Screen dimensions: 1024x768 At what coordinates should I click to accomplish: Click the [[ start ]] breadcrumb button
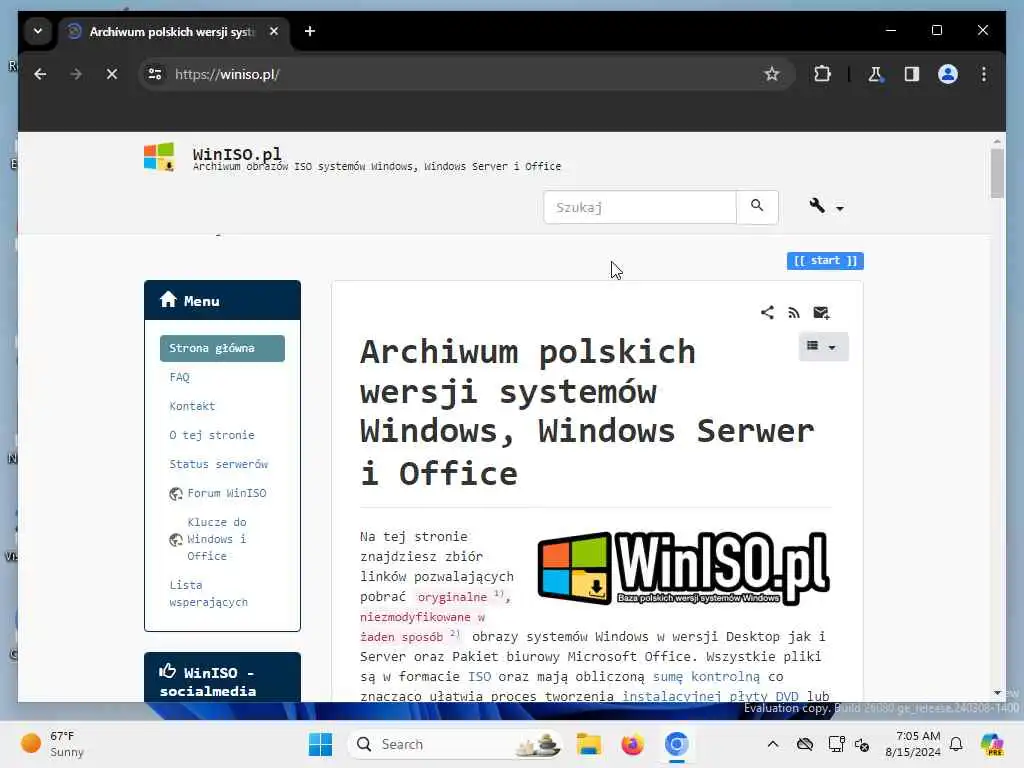point(825,261)
